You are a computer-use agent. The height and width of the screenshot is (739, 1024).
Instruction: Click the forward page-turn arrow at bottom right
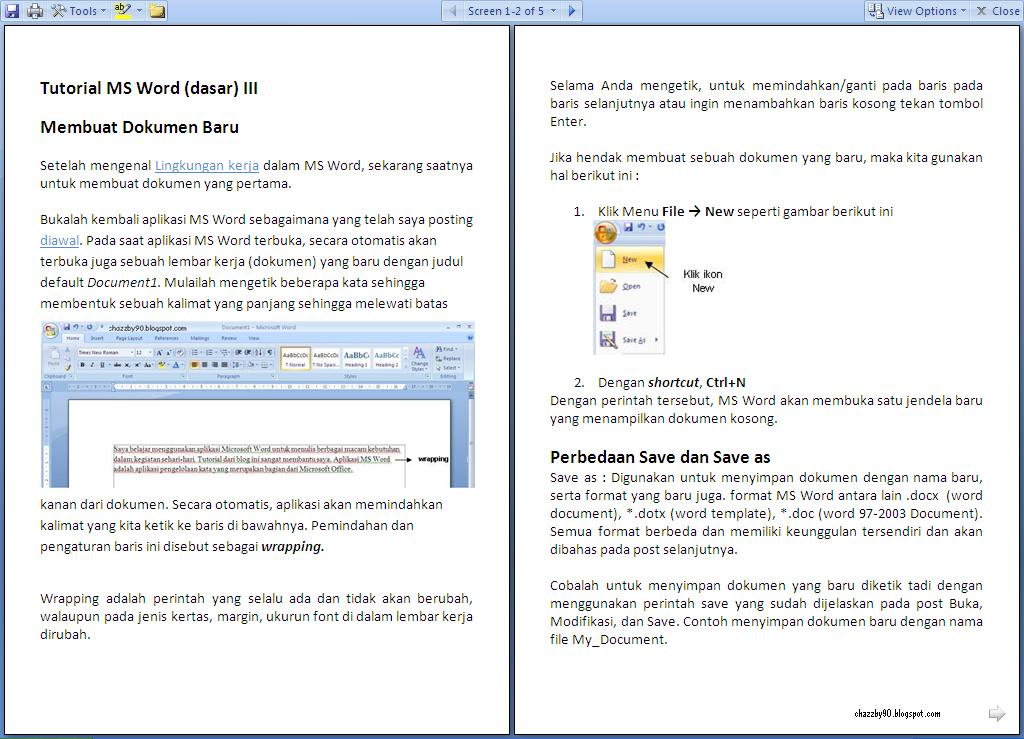(996, 713)
